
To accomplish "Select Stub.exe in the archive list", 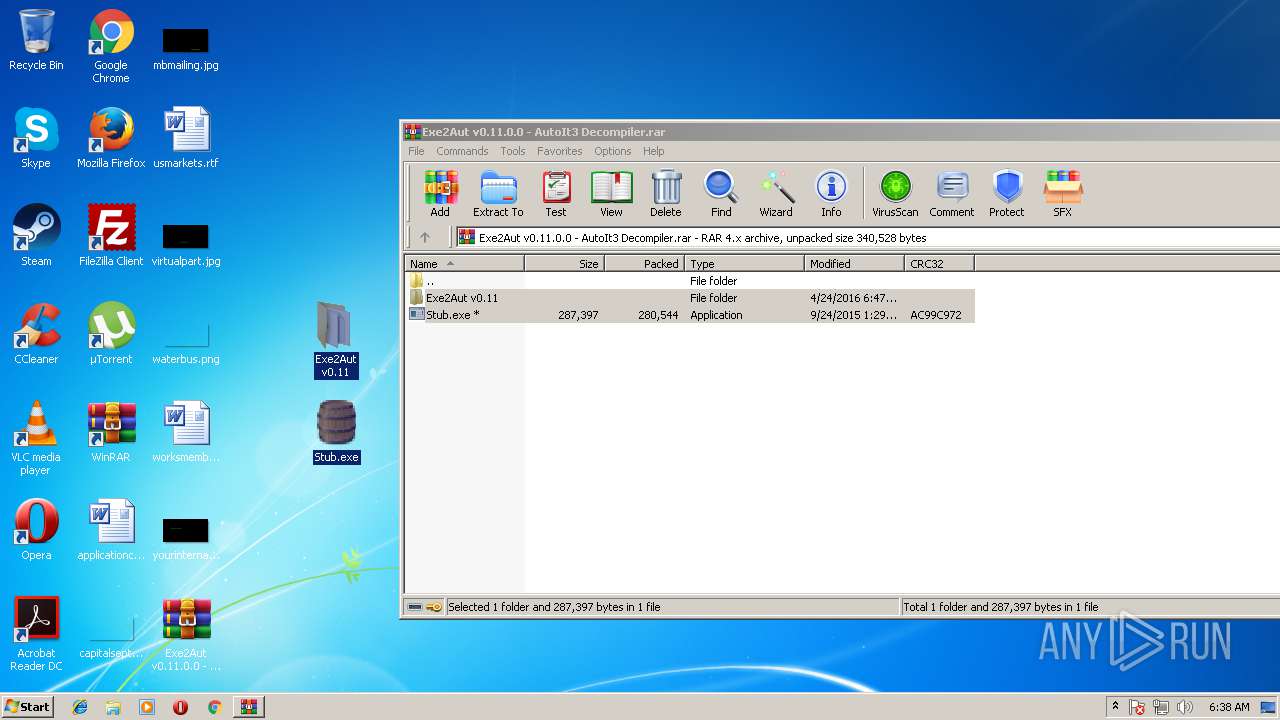I will point(689,315).
